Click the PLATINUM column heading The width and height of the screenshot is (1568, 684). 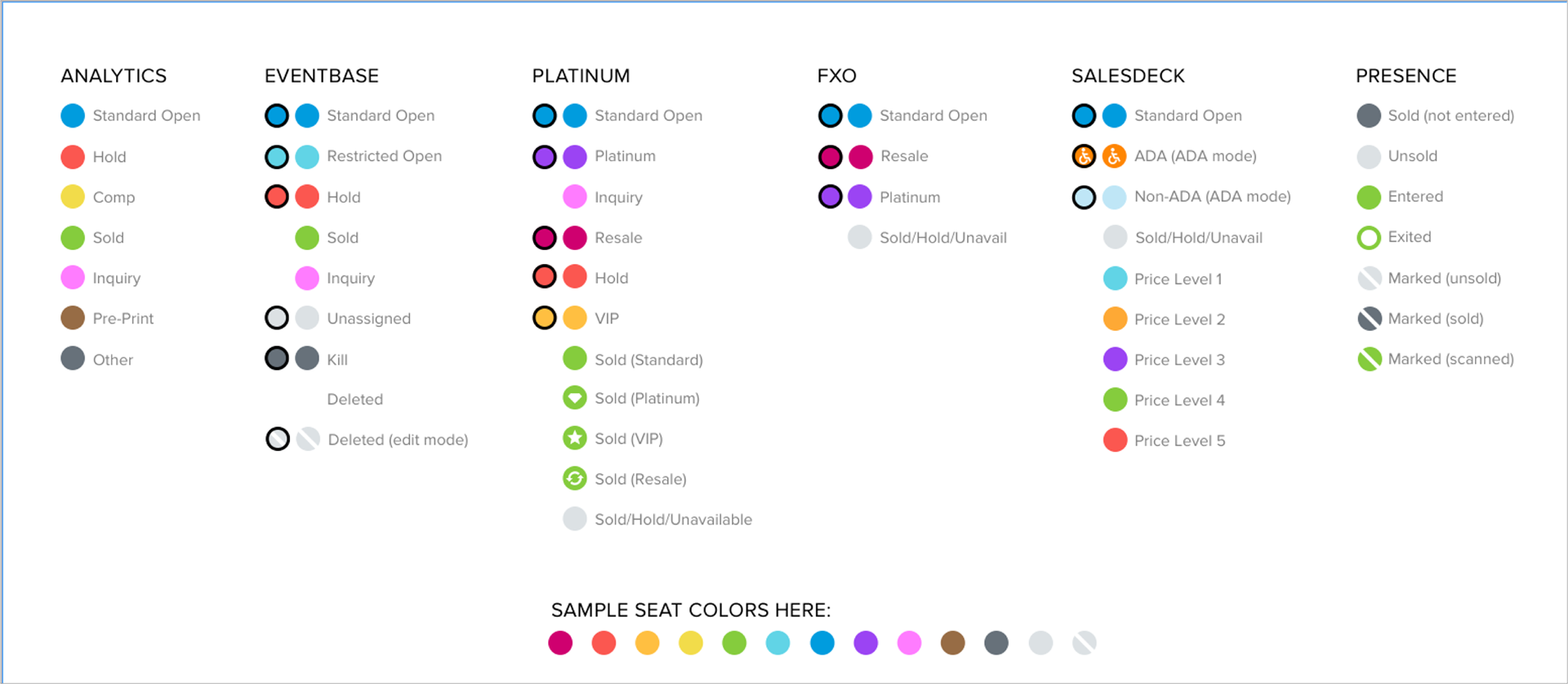click(x=581, y=76)
